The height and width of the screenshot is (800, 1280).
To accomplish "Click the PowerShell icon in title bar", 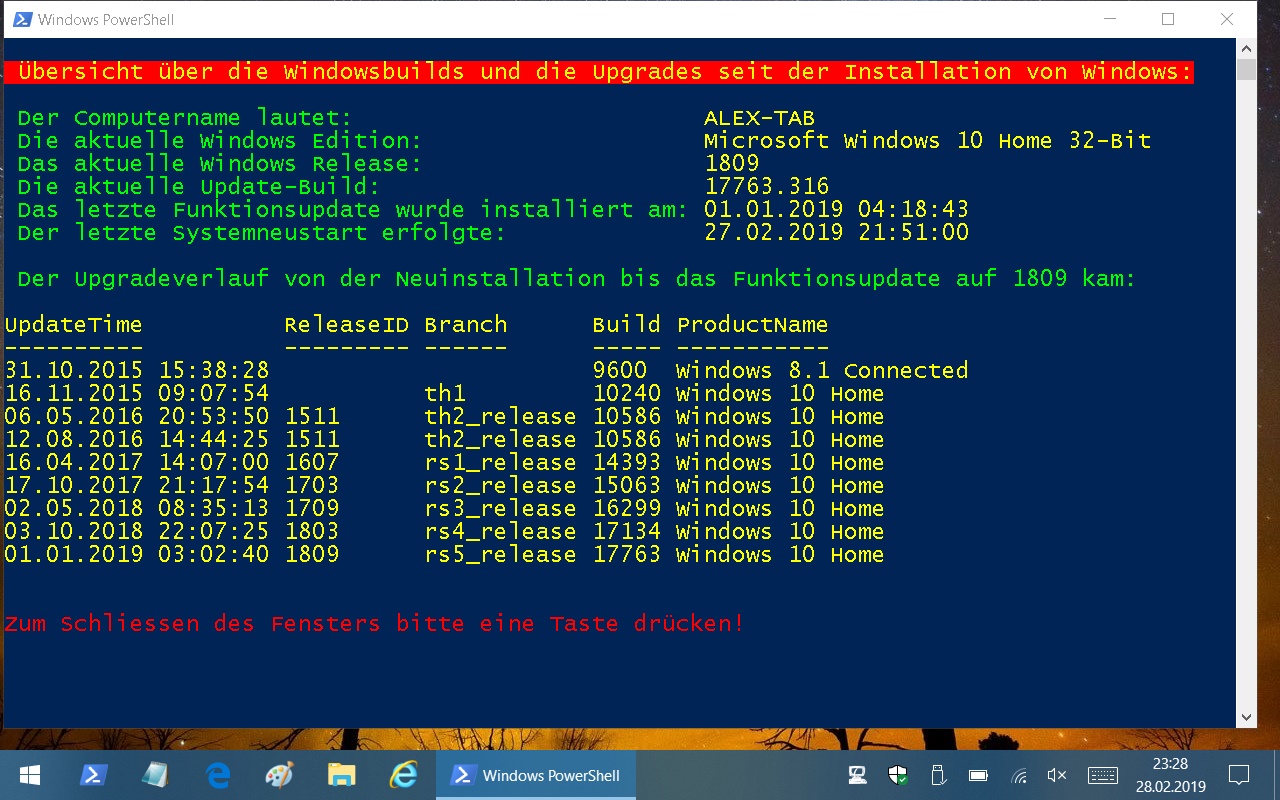I will click(x=22, y=19).
